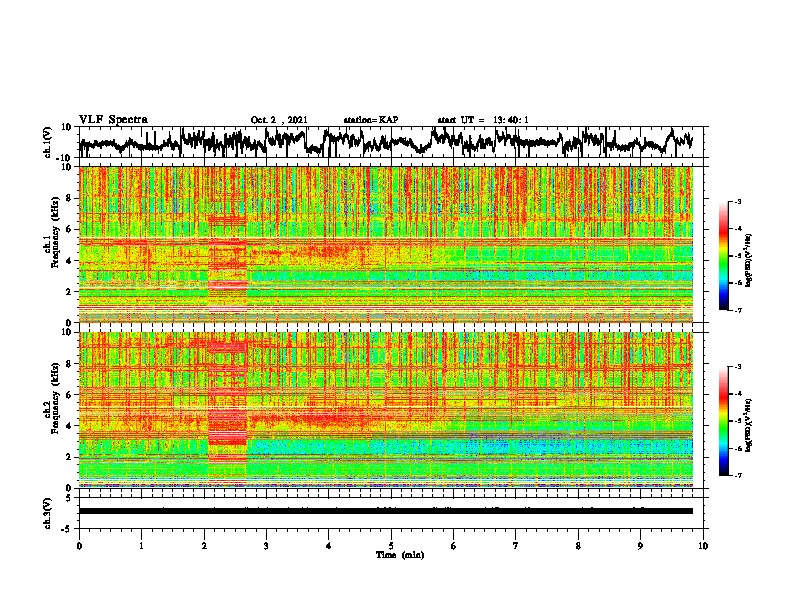Click time axis tick label "10"
Viewport: 792px width, 612px height.
(x=703, y=546)
